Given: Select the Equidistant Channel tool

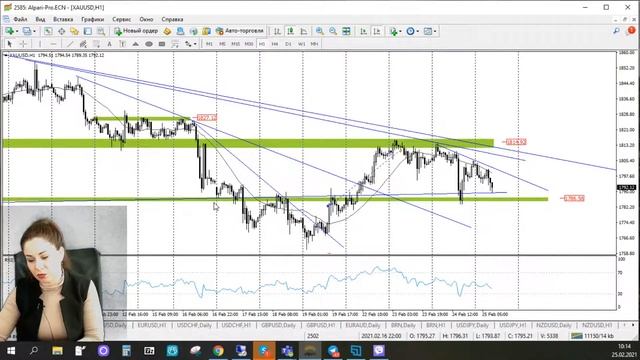Looking at the screenshot, I should pyautogui.click(x=83, y=44).
